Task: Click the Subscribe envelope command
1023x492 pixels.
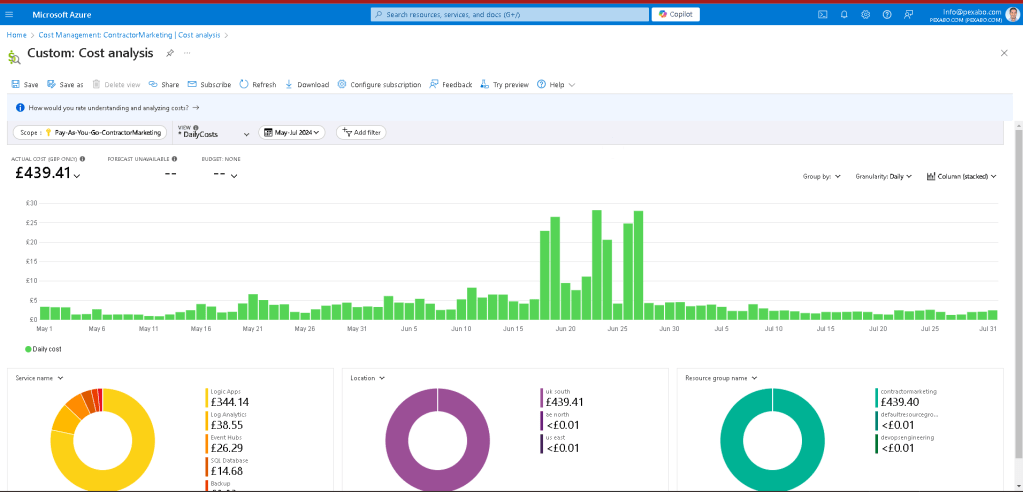Action: click(x=209, y=84)
